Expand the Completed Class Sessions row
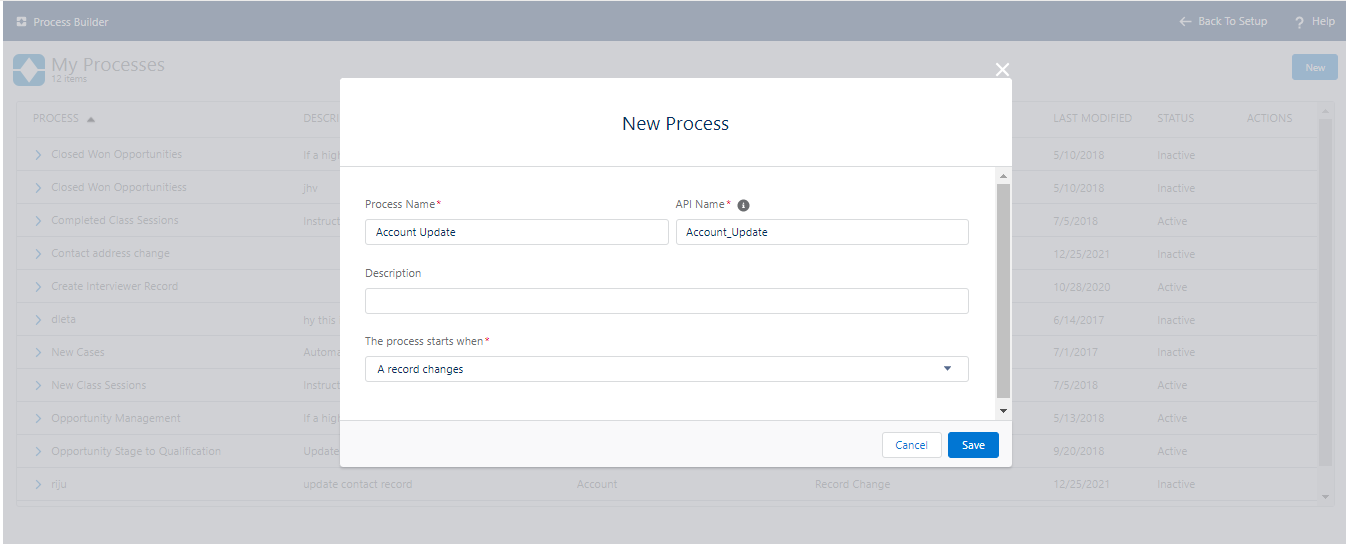This screenshot has width=1346, height=544. (x=39, y=221)
